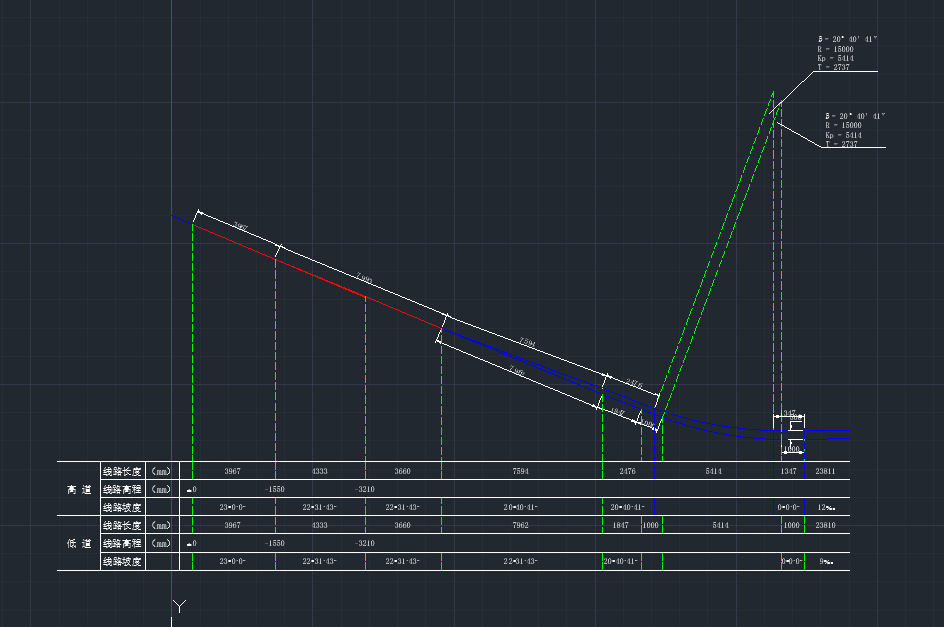The width and height of the screenshot is (944, 627).
Task: Click the 23810 total length cell
Action: tap(826, 525)
